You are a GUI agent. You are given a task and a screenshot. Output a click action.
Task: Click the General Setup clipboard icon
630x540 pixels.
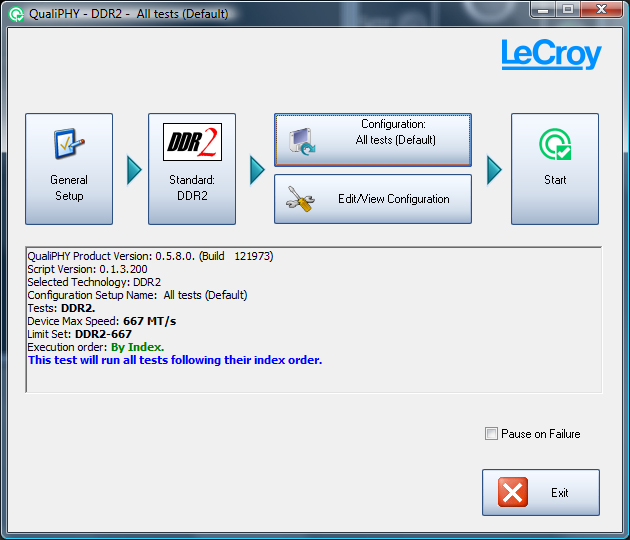(68, 144)
